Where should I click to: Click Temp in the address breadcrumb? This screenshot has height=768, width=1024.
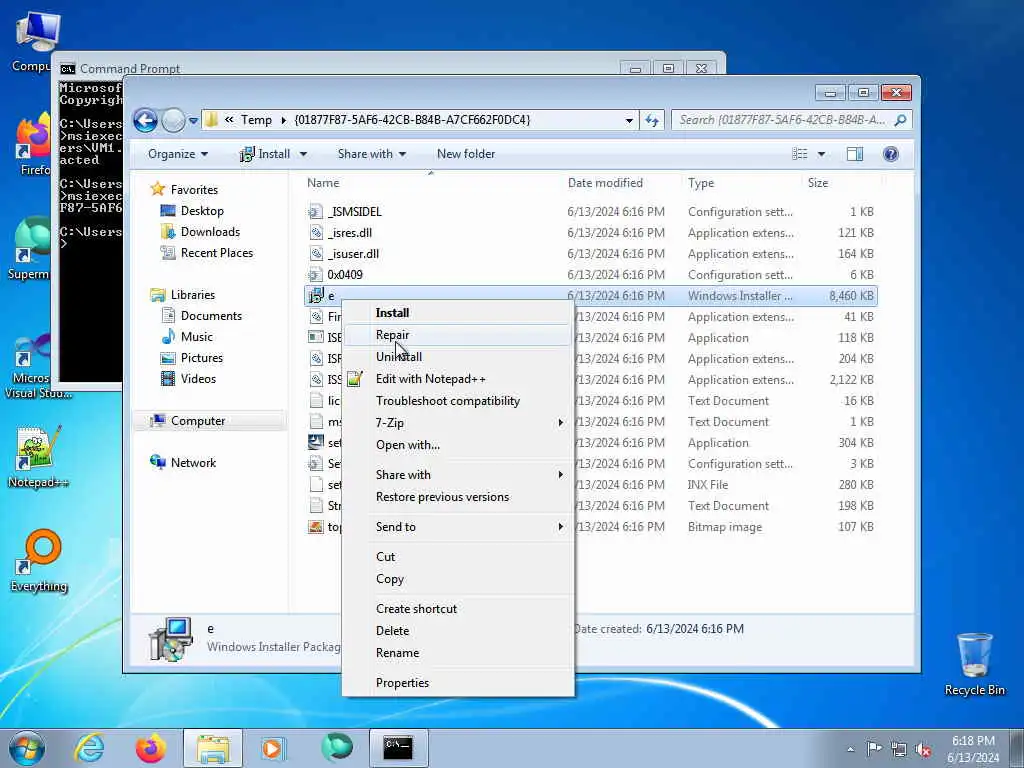(x=256, y=120)
